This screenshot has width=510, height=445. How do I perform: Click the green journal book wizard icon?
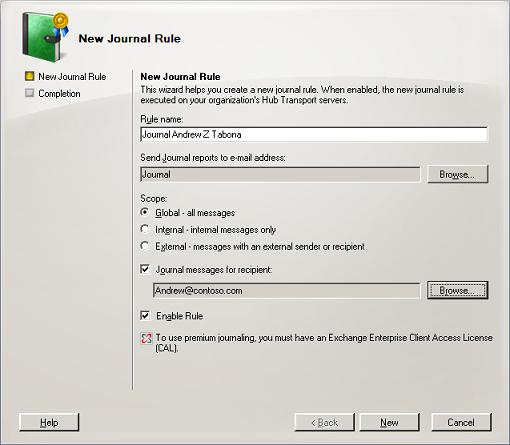(45, 37)
